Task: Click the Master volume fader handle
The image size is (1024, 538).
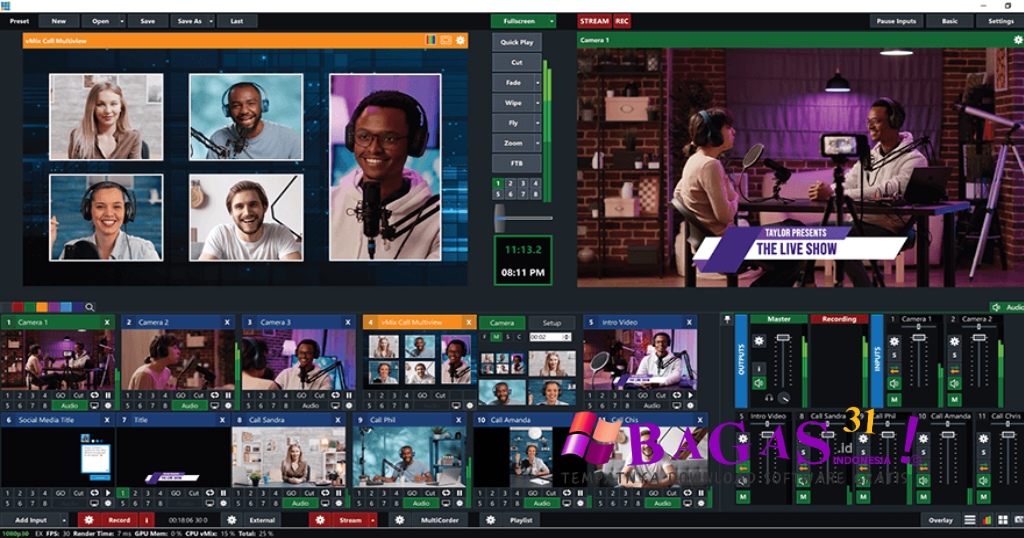Action: (782, 338)
